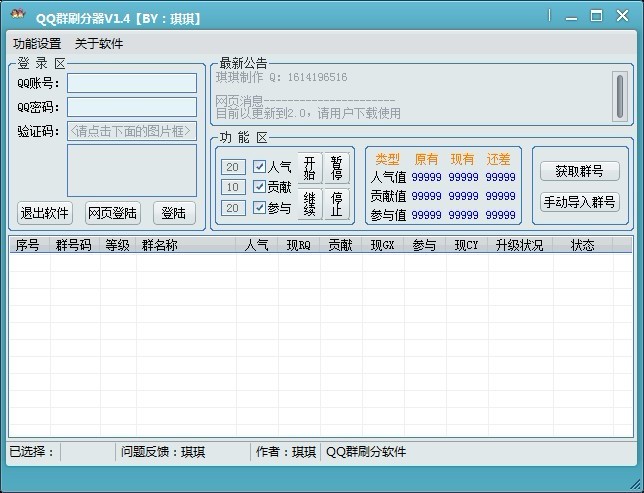Click the 停止 button
Viewport: 644px width, 493px height.
[x=337, y=204]
